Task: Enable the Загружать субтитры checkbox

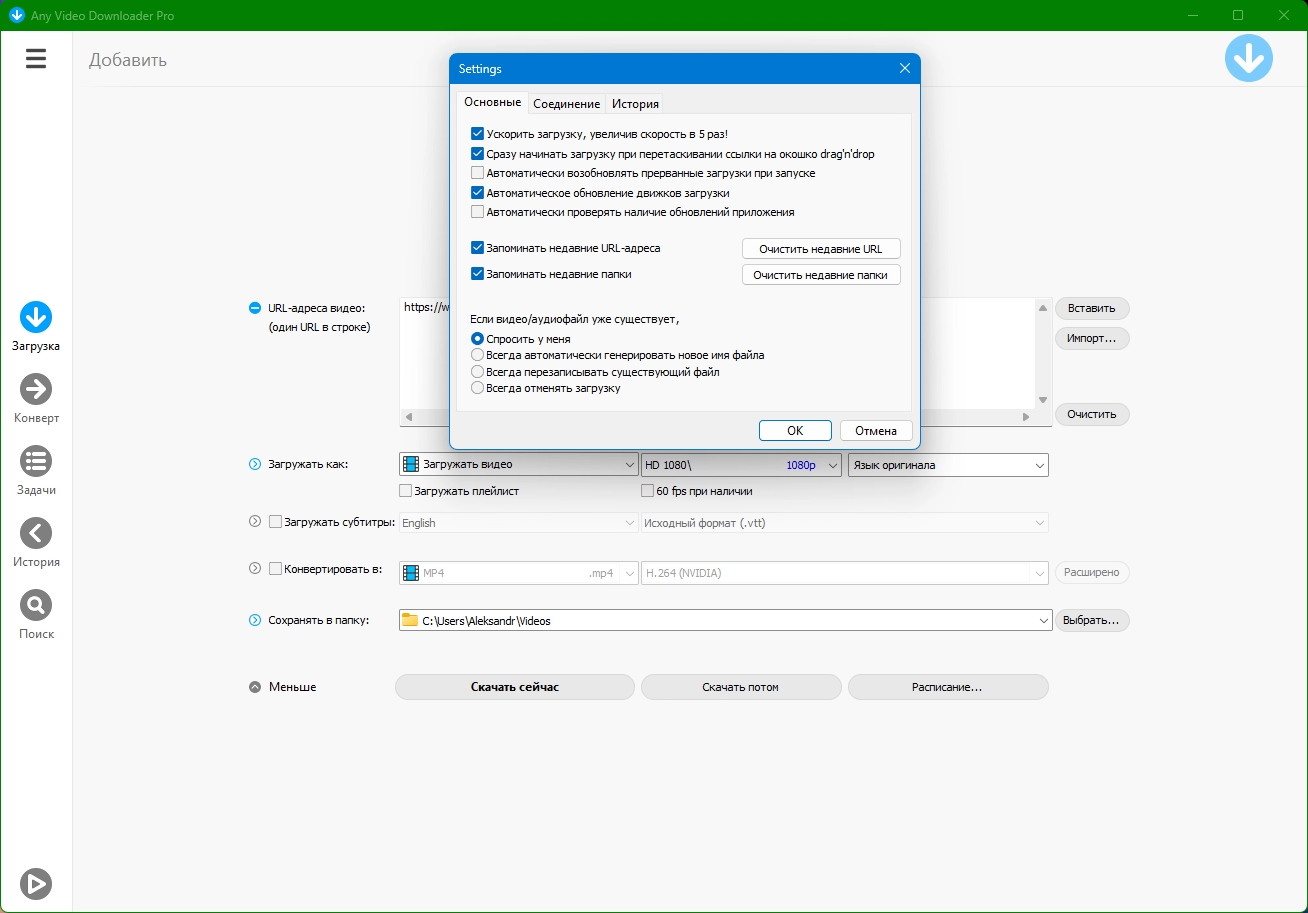Action: point(275,522)
